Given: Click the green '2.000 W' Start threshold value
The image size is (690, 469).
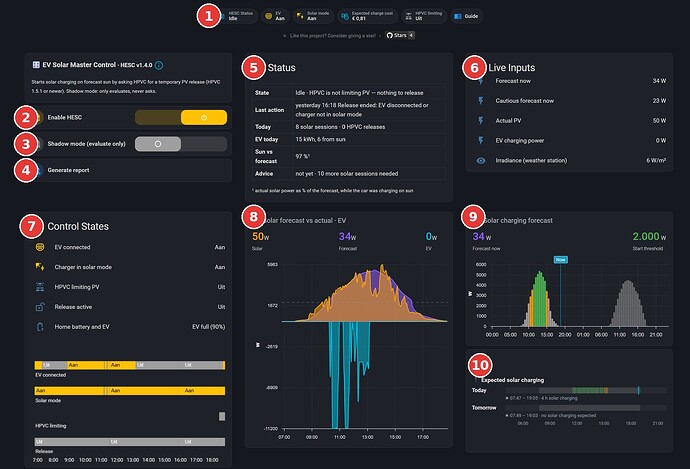Looking at the screenshot, I should [x=649, y=237].
